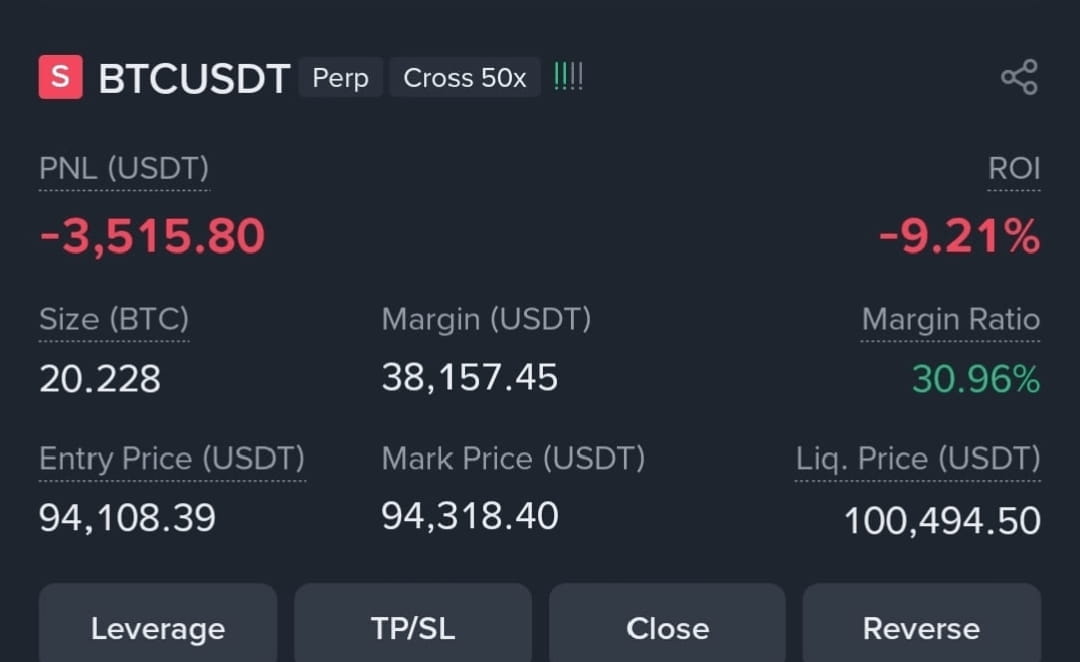Viewport: 1080px width, 662px height.
Task: Reverse the BTCUSDT position
Action: [922, 623]
